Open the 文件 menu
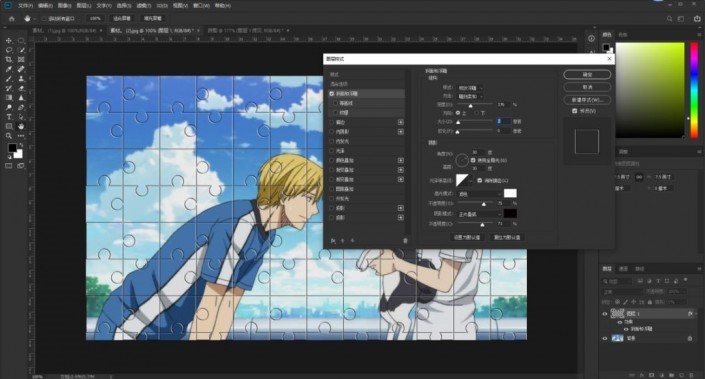The width and height of the screenshot is (705, 379). click(25, 6)
